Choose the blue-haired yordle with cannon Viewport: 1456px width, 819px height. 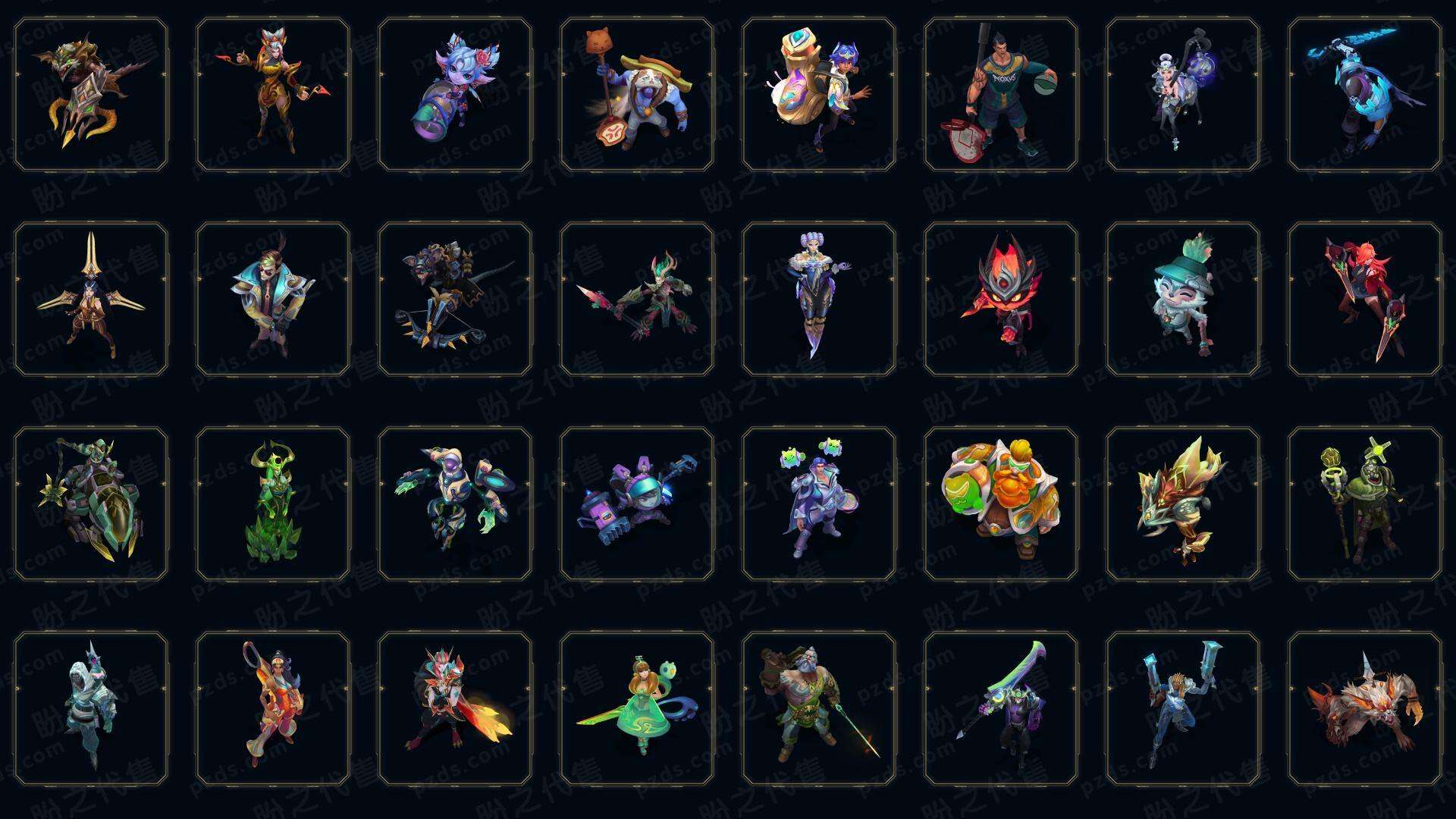tap(455, 95)
